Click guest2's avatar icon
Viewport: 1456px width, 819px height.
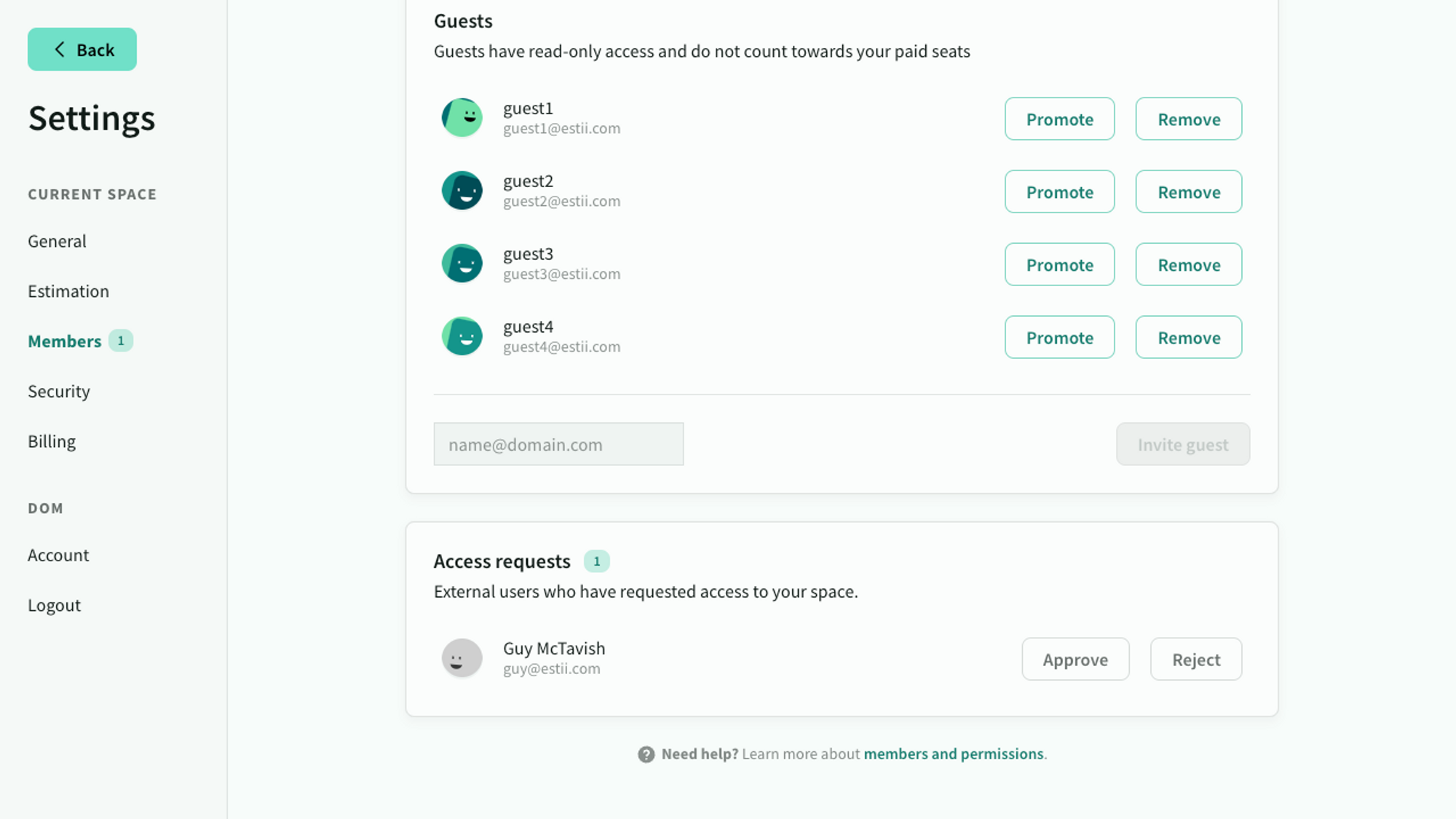point(462,190)
